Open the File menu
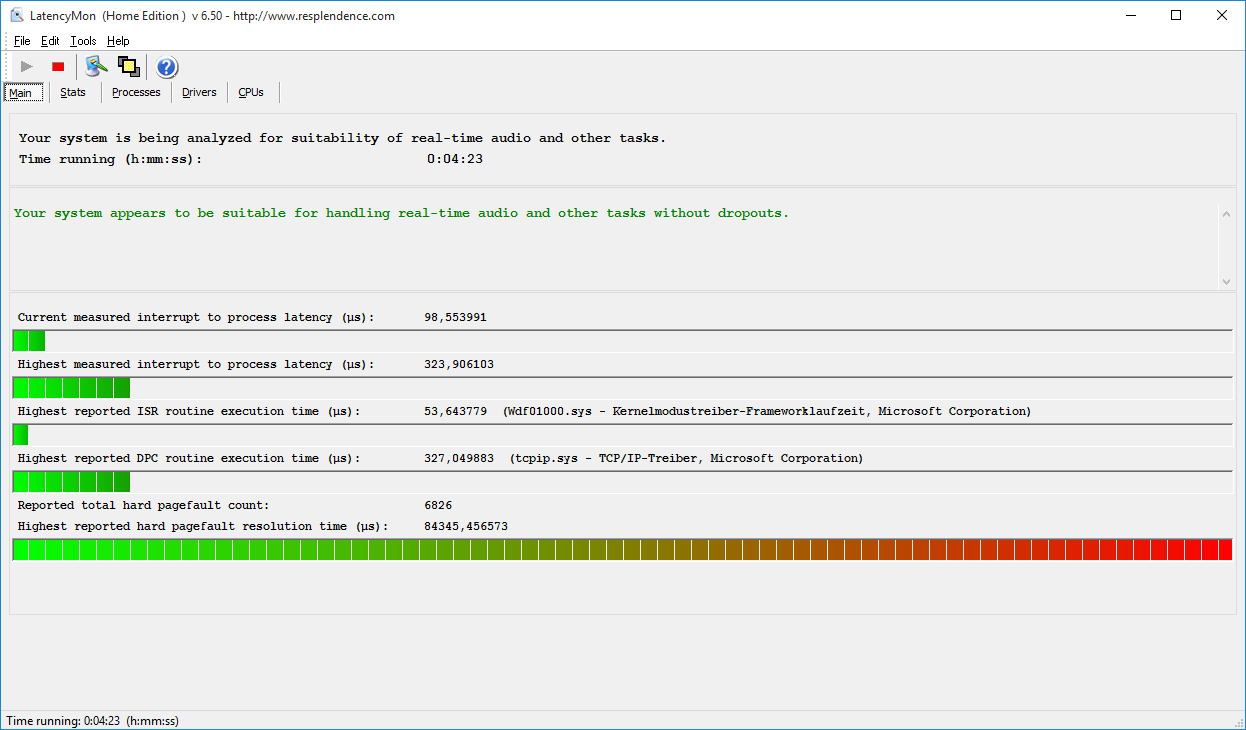The width and height of the screenshot is (1246, 730). (x=22, y=41)
